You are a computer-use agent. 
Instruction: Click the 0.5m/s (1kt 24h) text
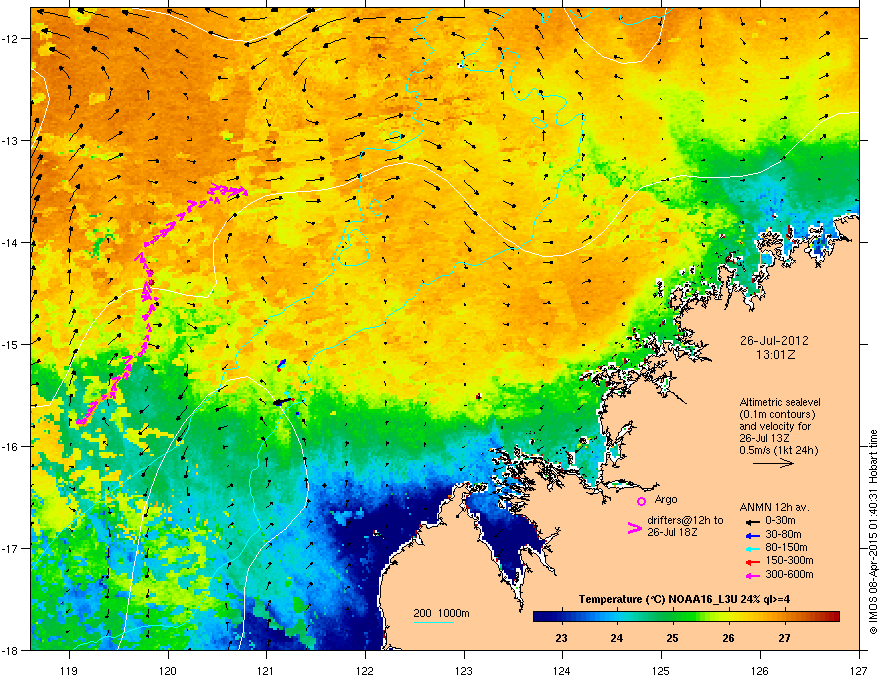point(779,450)
